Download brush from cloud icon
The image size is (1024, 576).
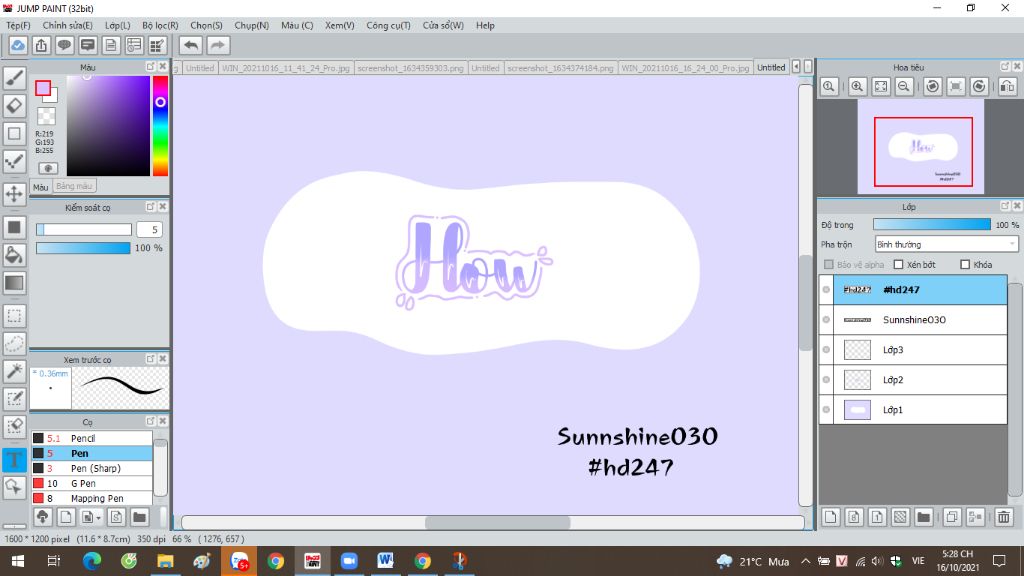coord(42,517)
